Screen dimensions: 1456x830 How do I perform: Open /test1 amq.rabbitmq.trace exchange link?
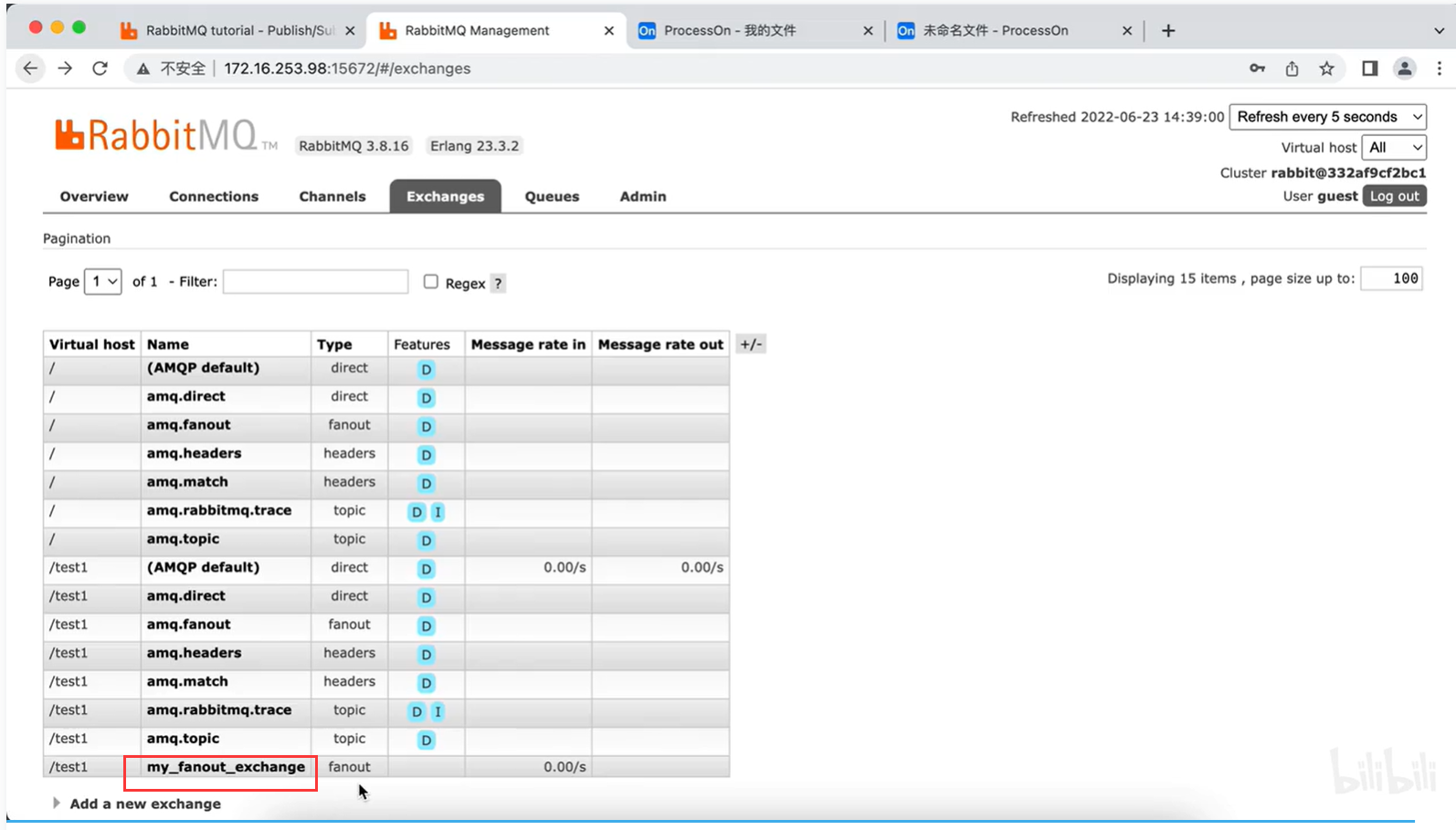219,709
